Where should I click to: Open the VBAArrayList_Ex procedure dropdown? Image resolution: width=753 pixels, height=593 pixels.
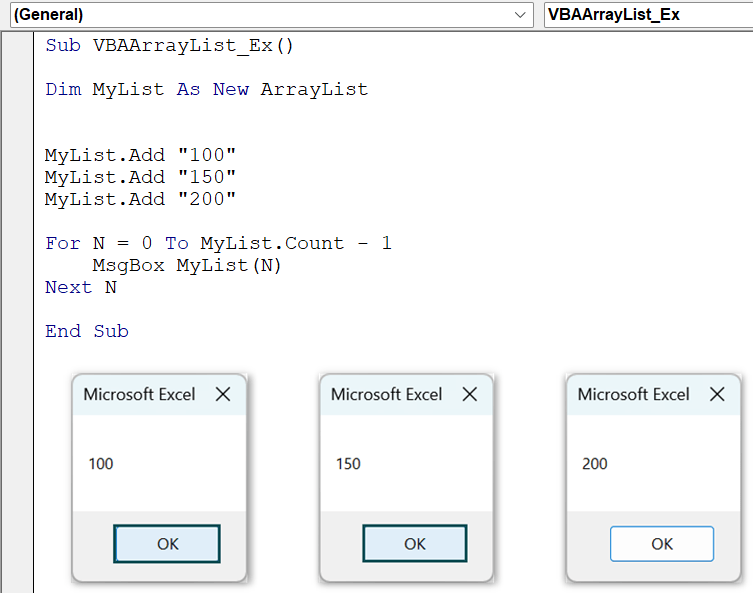pos(648,14)
